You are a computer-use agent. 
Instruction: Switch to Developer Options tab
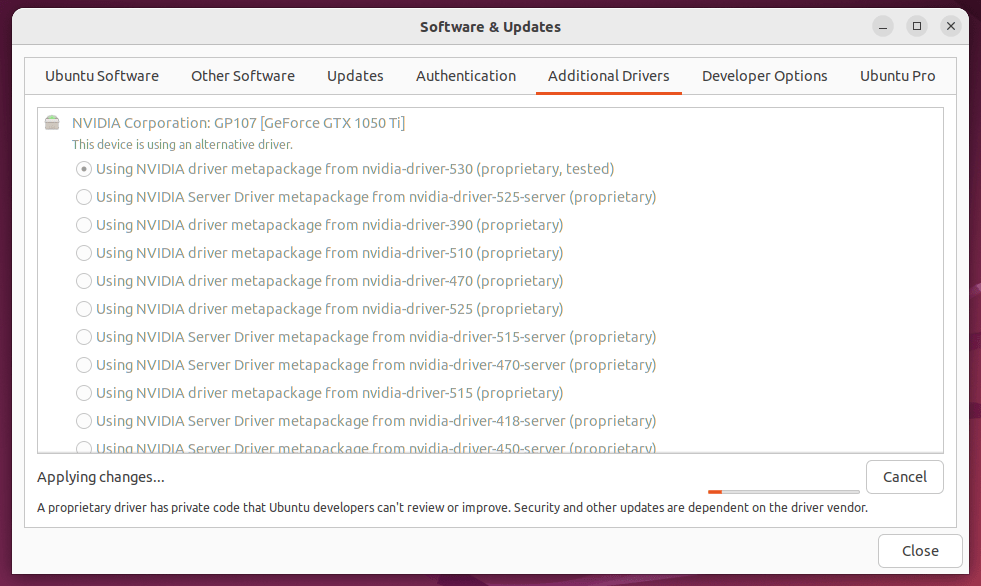tap(765, 76)
